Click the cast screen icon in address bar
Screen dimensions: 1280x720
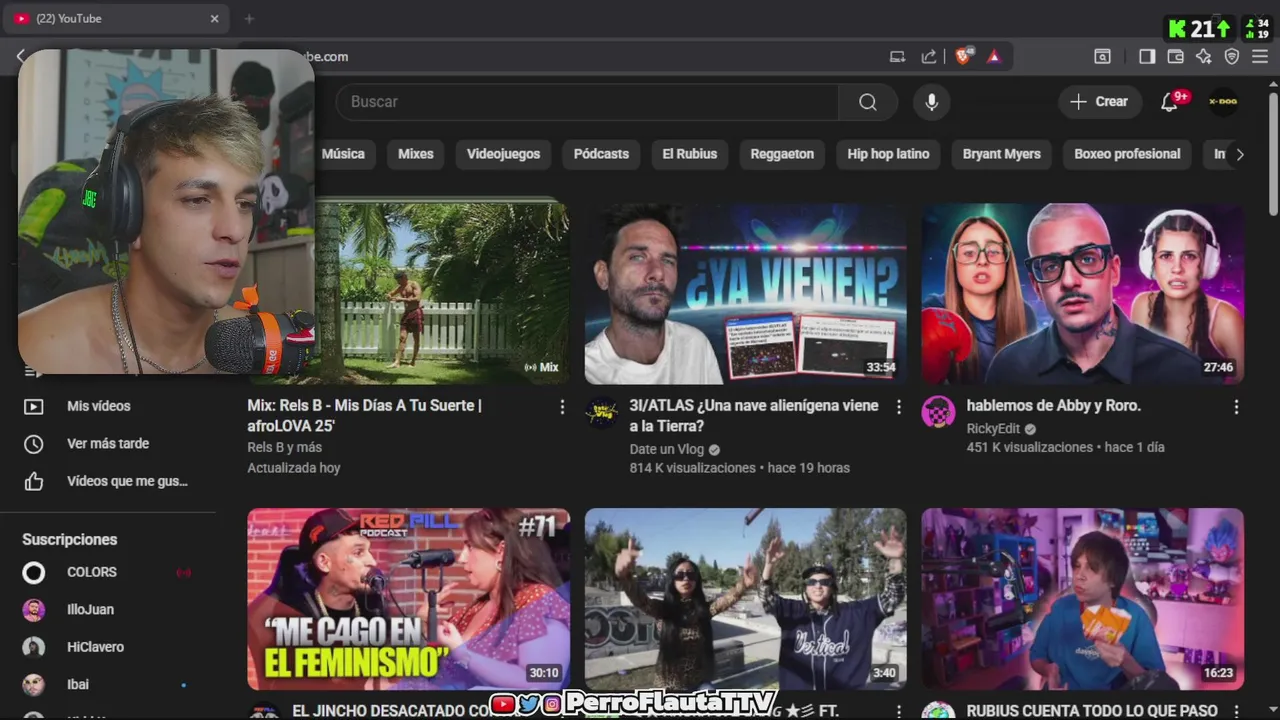[897, 57]
